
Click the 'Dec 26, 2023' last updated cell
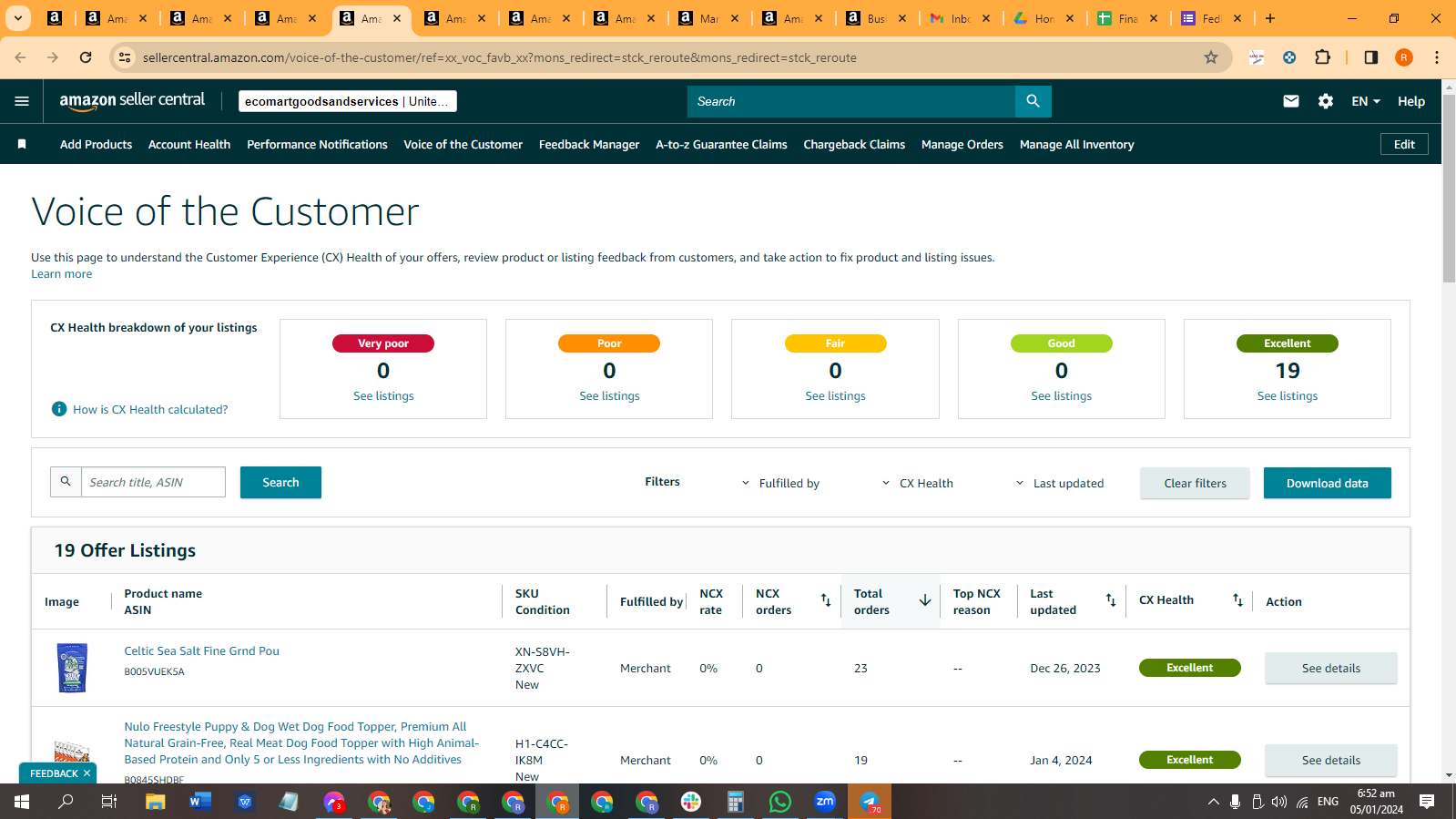pyautogui.click(x=1065, y=669)
